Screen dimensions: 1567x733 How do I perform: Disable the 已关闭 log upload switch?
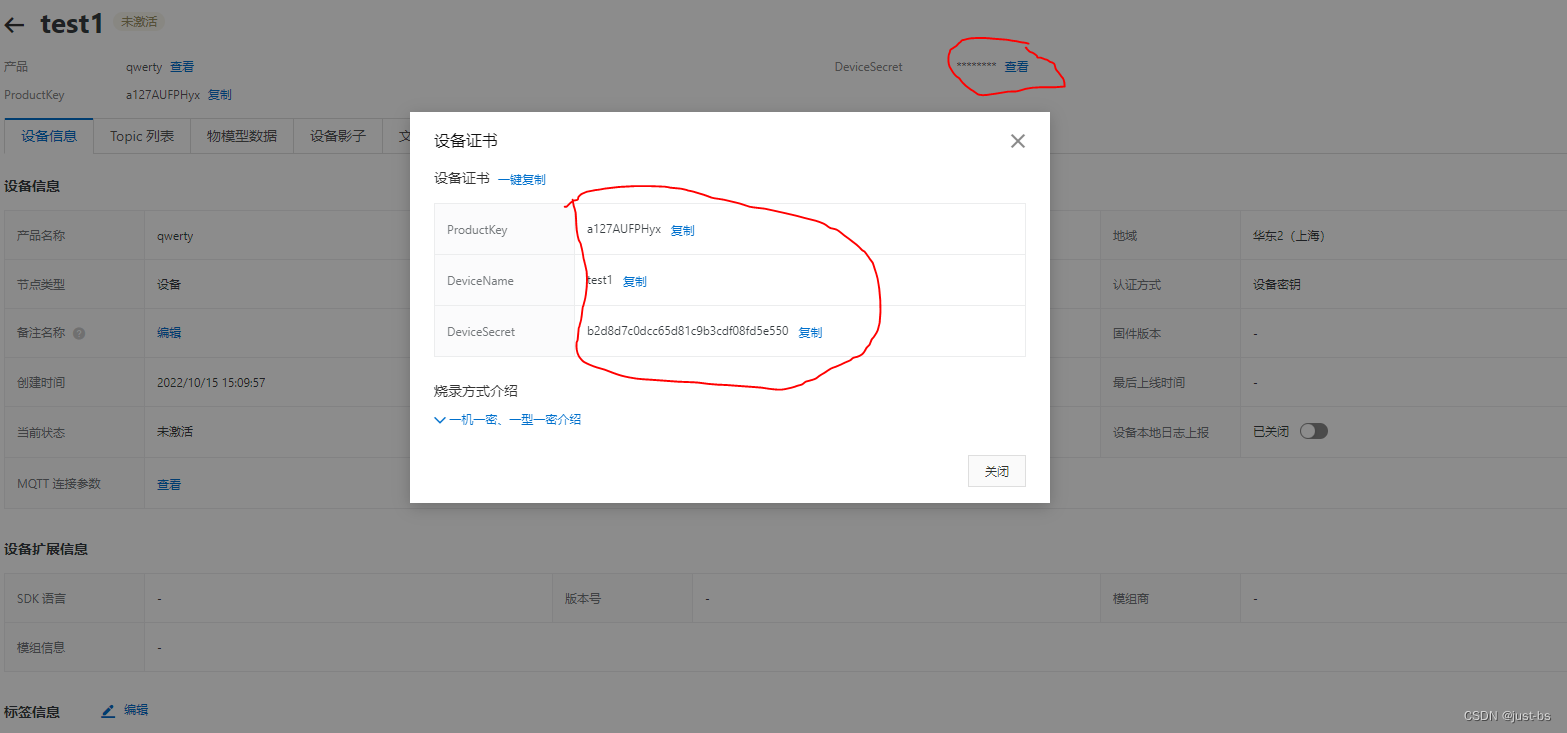tap(1313, 430)
